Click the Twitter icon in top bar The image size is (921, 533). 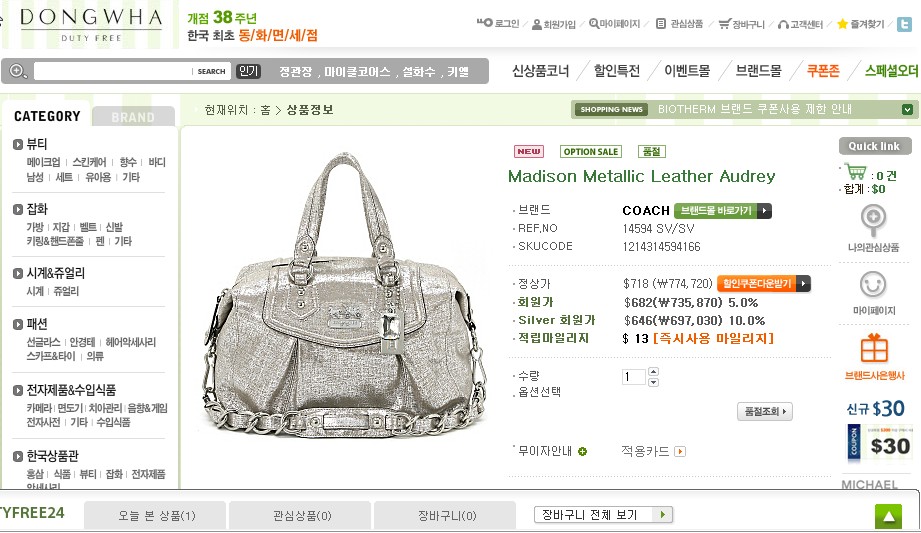tap(905, 24)
